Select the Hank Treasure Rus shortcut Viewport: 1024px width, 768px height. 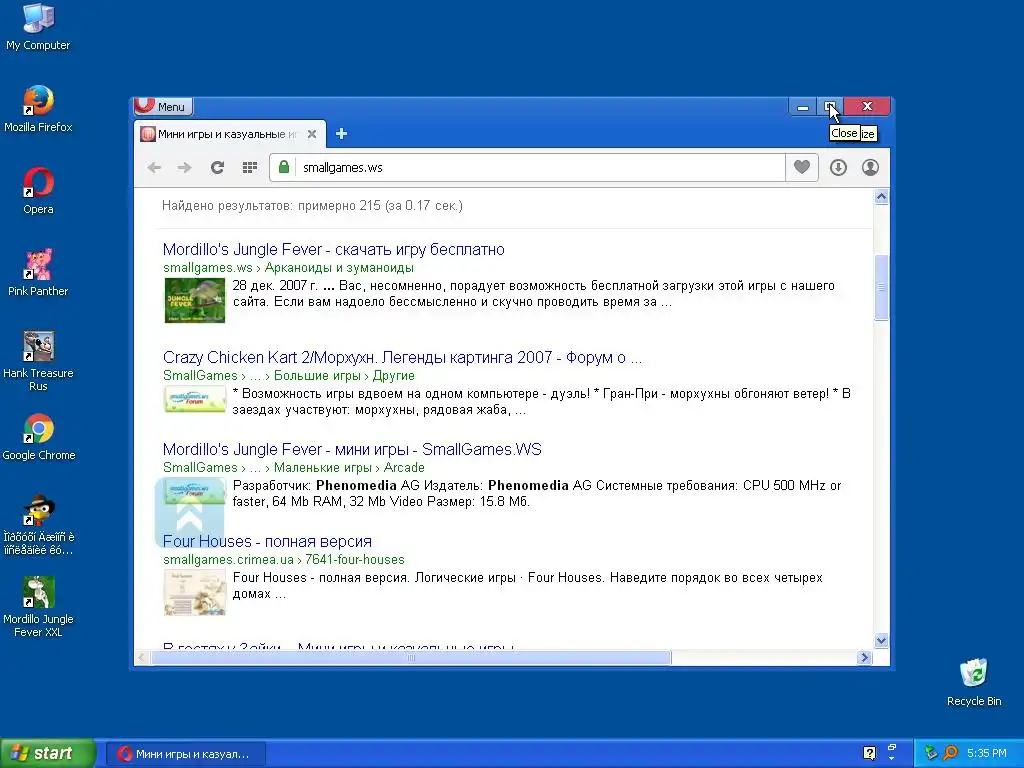click(x=38, y=361)
